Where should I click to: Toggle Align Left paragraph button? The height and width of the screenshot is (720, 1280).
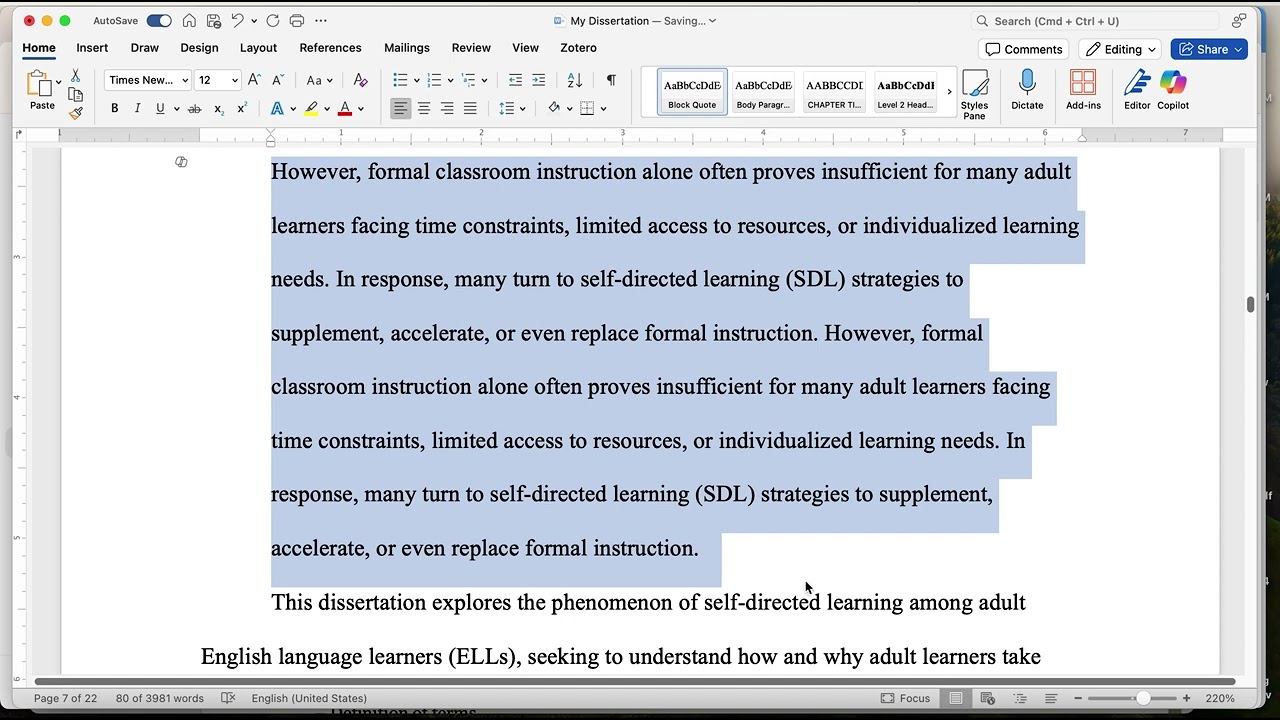click(400, 108)
